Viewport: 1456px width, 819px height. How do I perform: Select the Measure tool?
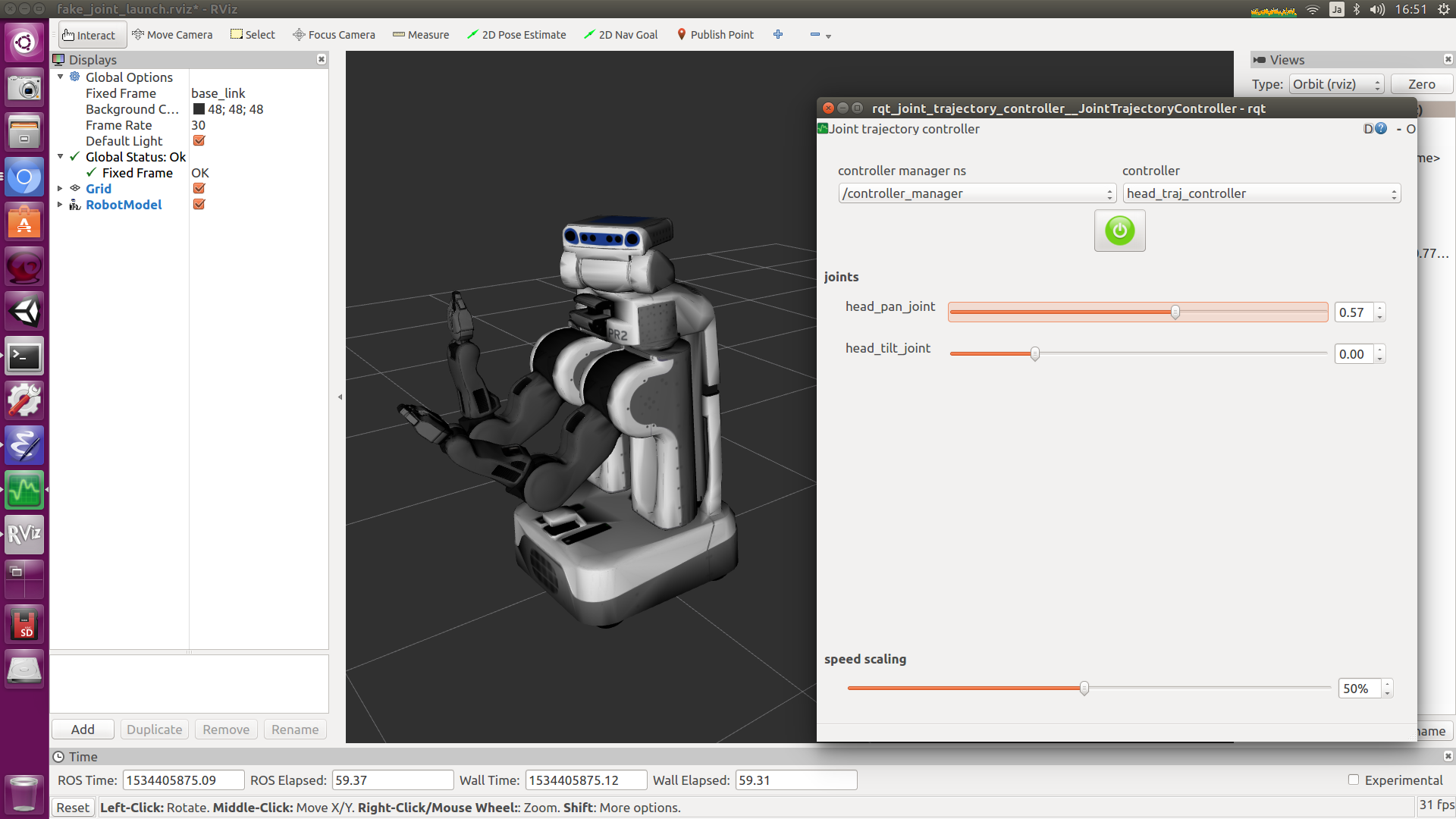tap(421, 35)
